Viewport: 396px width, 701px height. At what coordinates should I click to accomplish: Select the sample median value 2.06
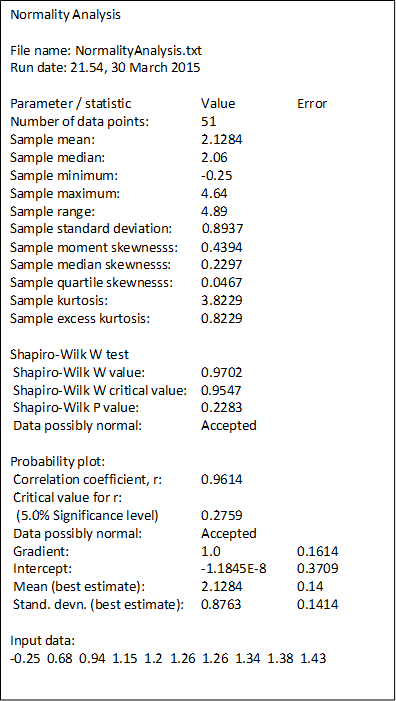pos(214,157)
